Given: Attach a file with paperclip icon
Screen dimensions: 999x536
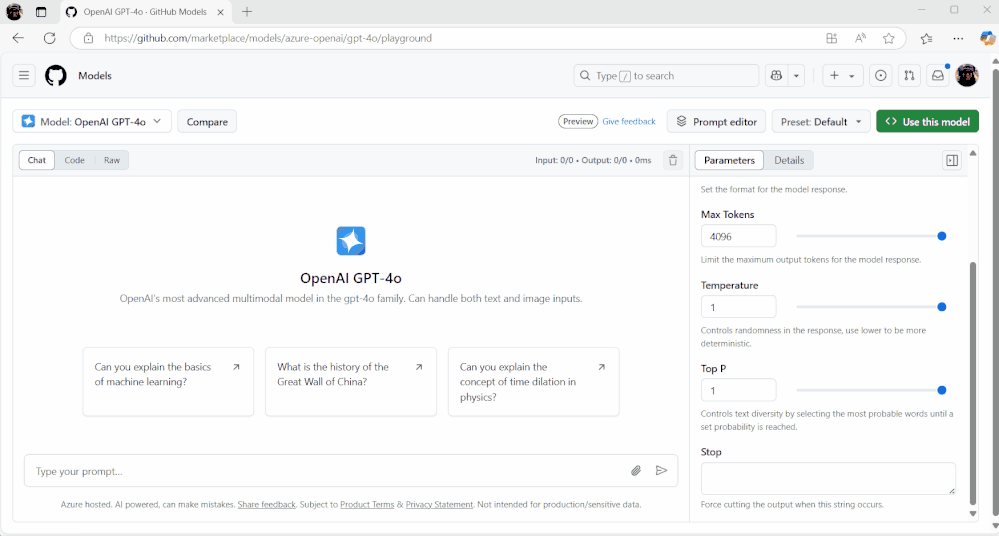Looking at the screenshot, I should (636, 471).
